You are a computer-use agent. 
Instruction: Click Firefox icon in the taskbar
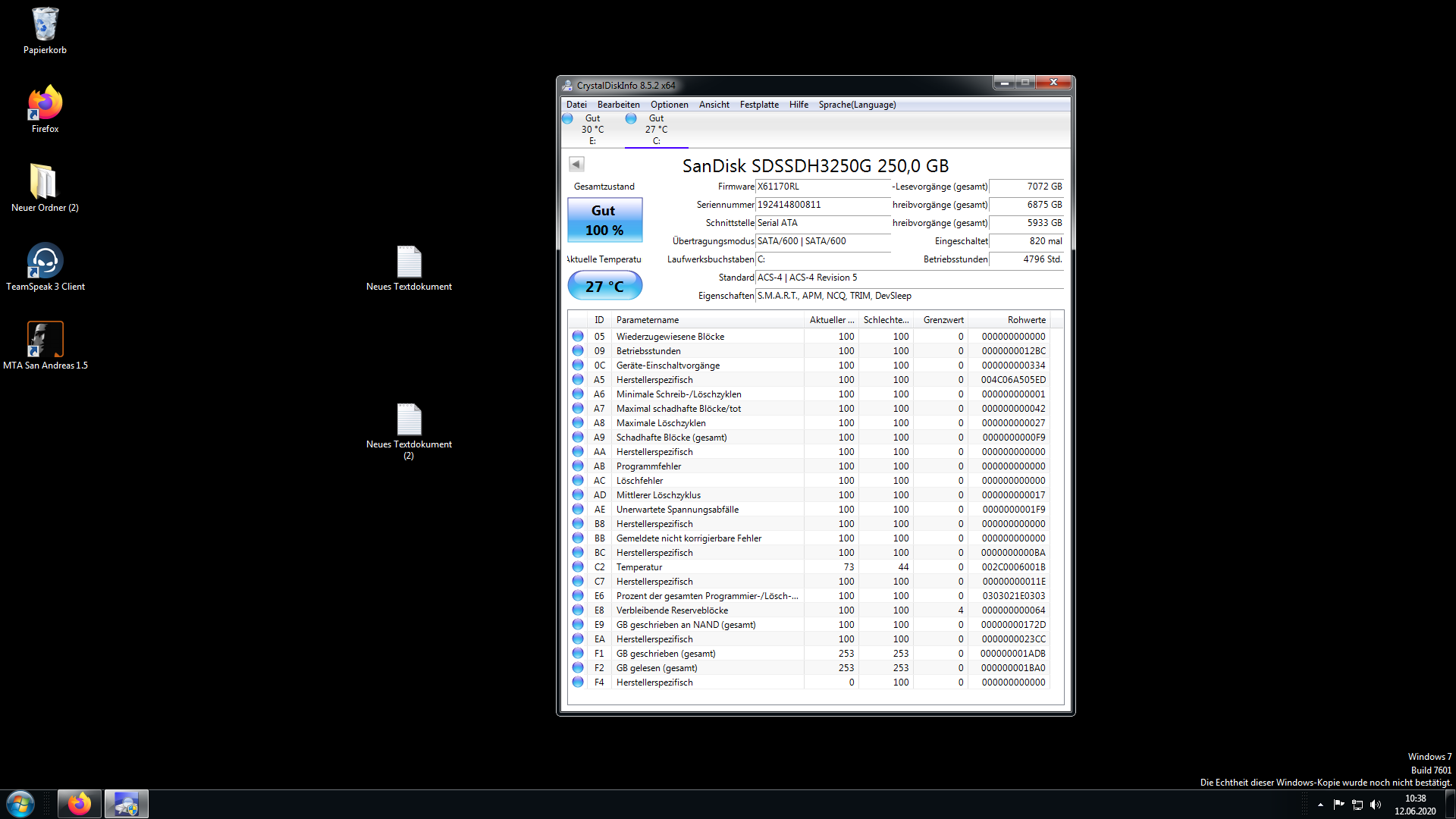(80, 804)
